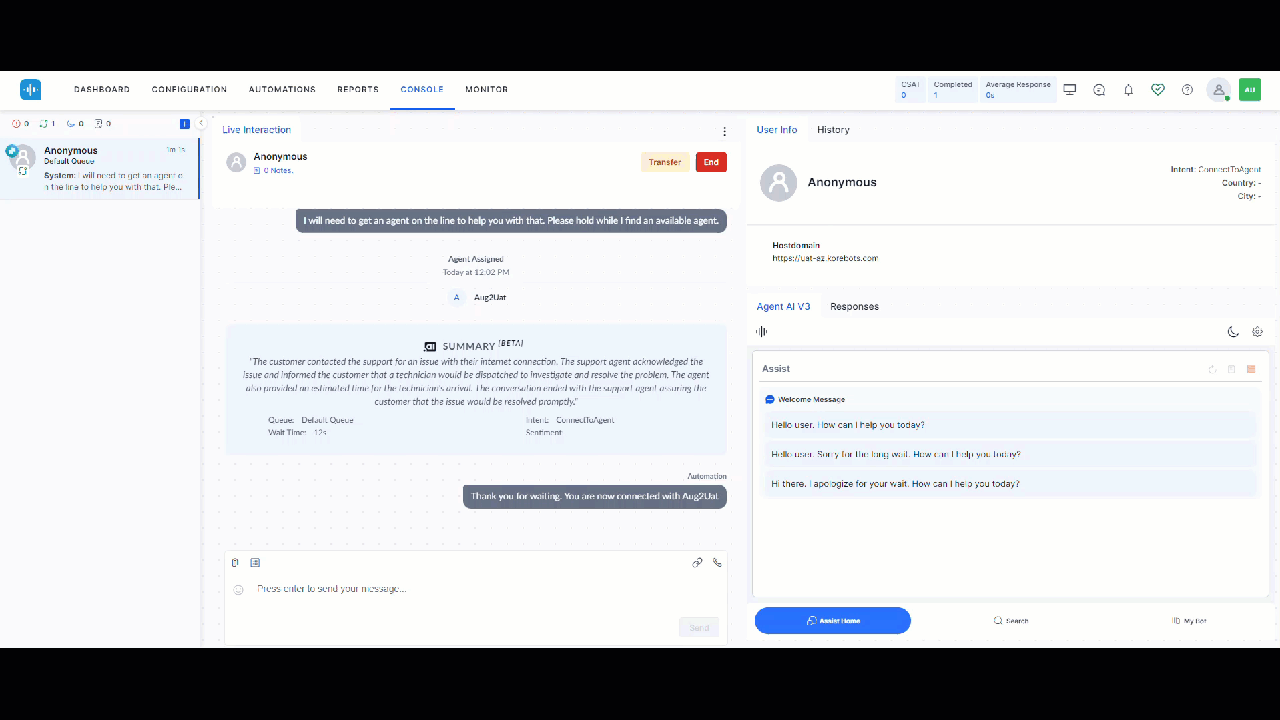Switch to the Responses tab

854,306
